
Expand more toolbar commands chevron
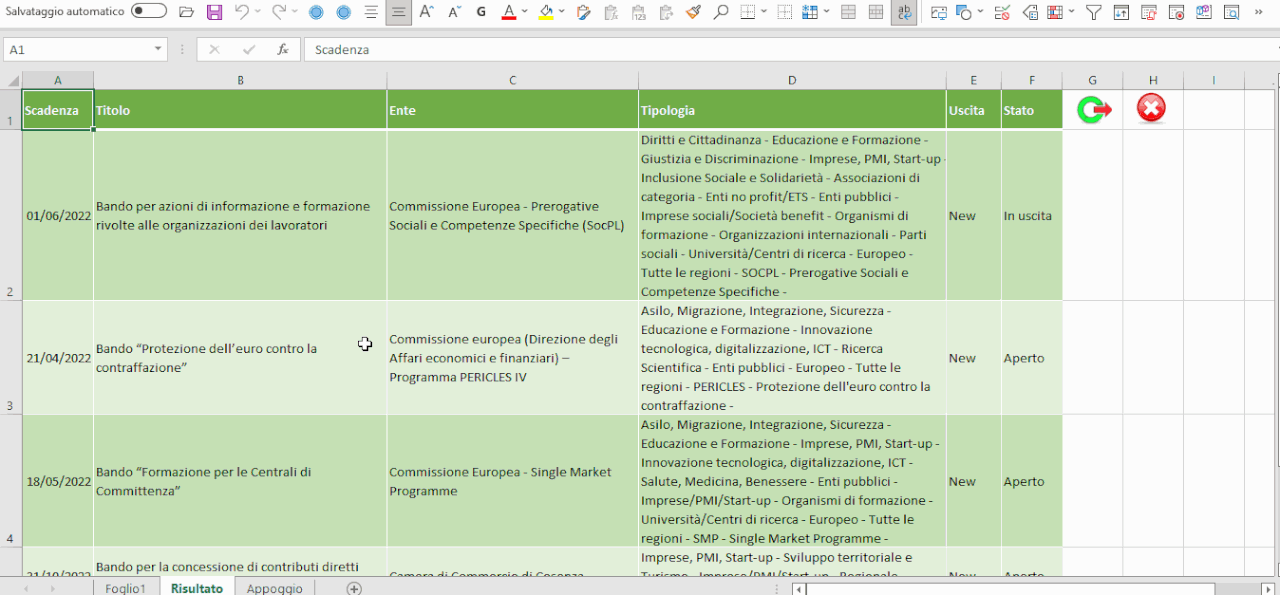pyautogui.click(x=1260, y=12)
